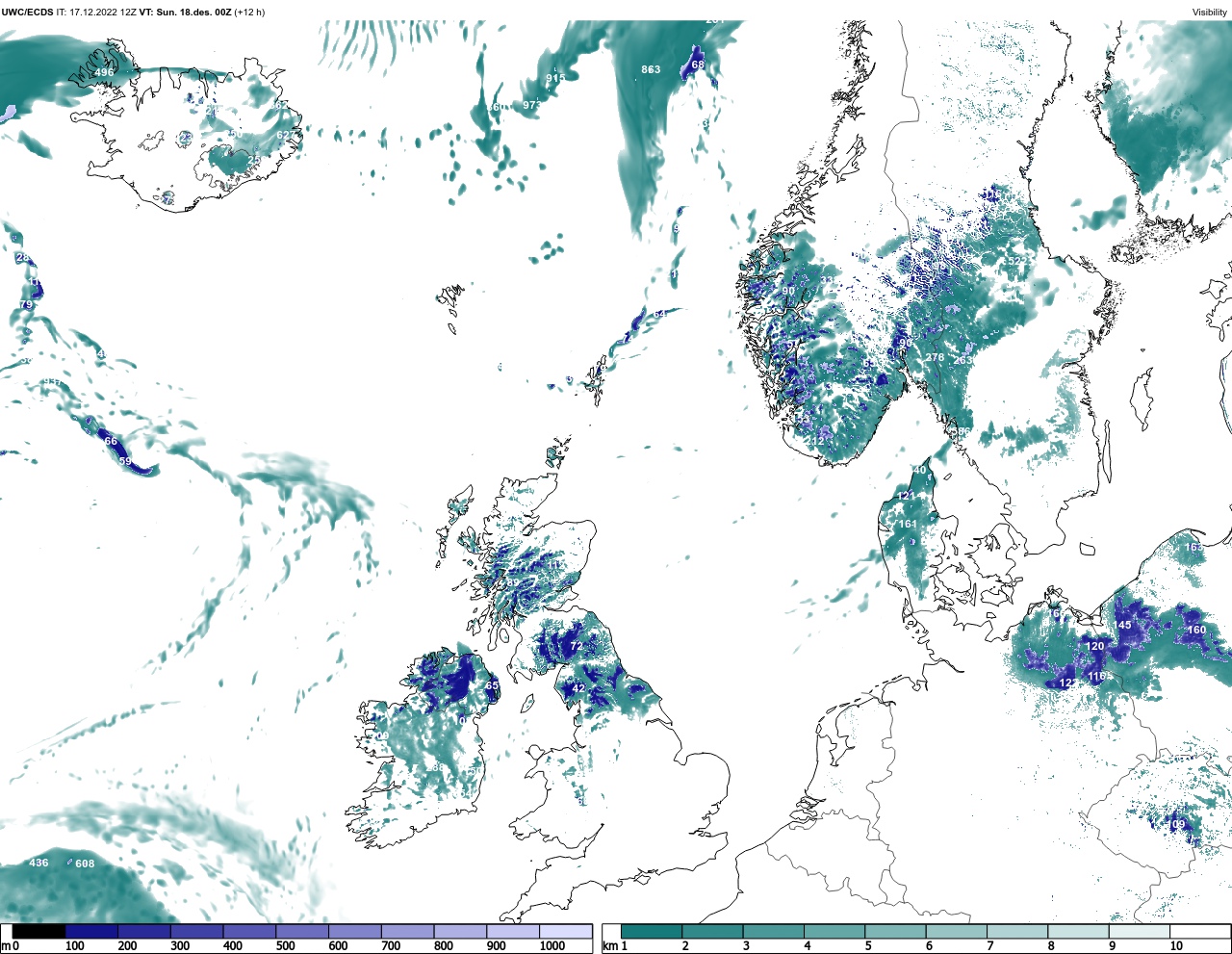Click the '59' value in the Atlantic

click(x=125, y=461)
